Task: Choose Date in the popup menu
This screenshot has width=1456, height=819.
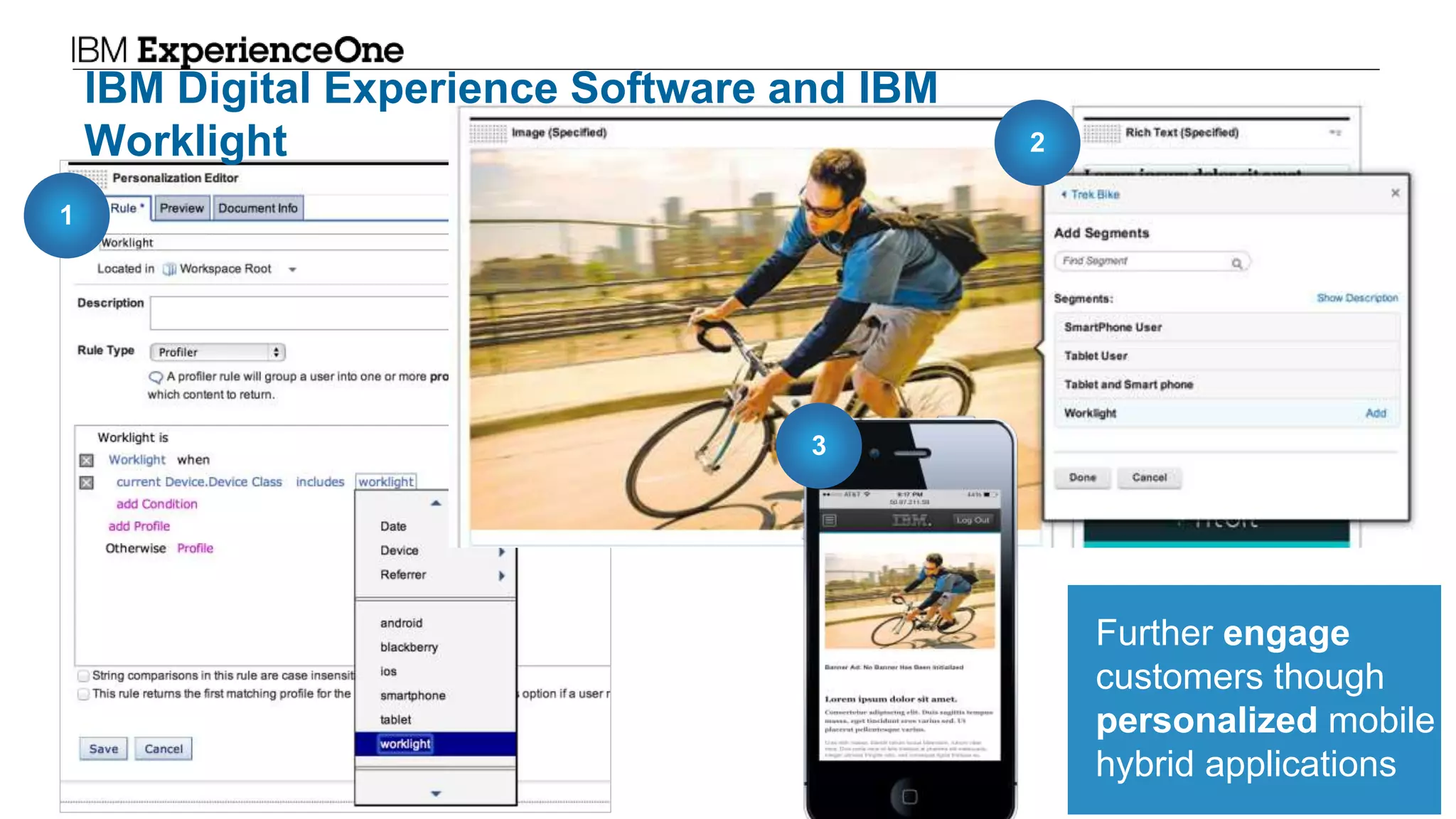Action: [393, 527]
